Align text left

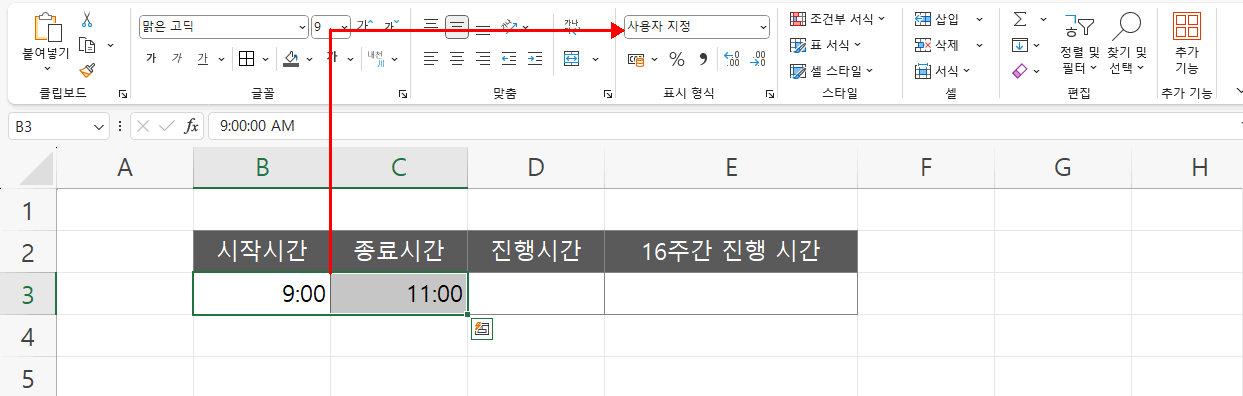(x=431, y=59)
